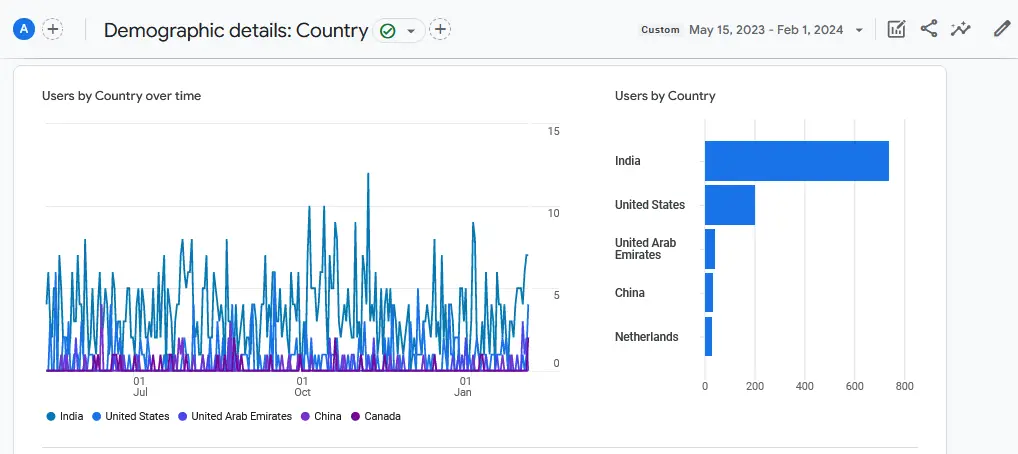Add a filter with plus icon after the report title
Screen dimensions: 1018x454
440,29
